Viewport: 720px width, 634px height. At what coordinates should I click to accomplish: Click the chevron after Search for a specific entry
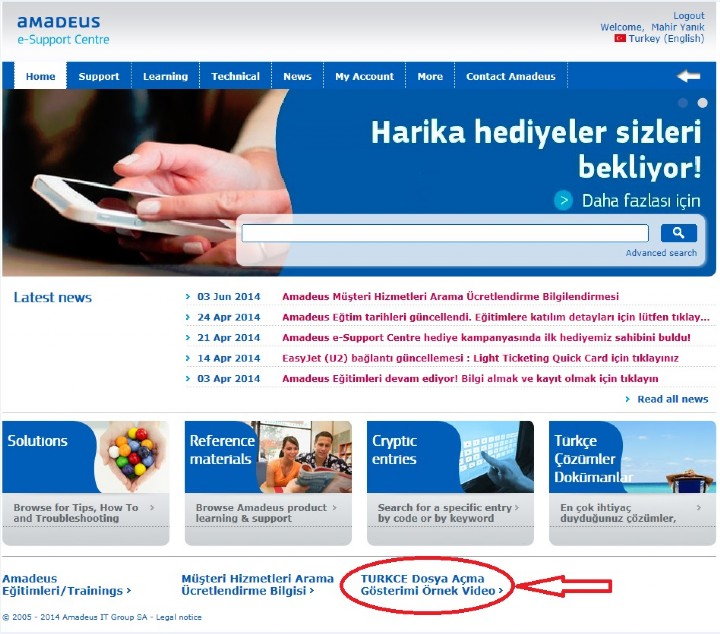point(517,507)
